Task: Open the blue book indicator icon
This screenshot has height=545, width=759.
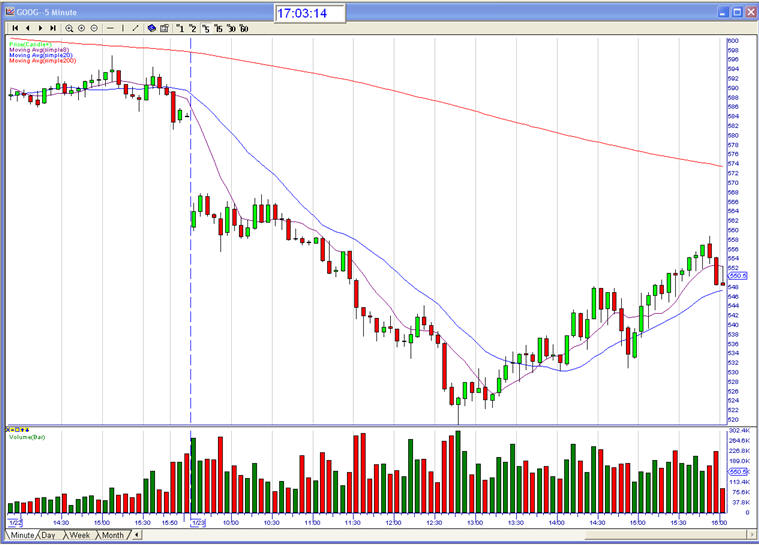Action: click(x=152, y=28)
